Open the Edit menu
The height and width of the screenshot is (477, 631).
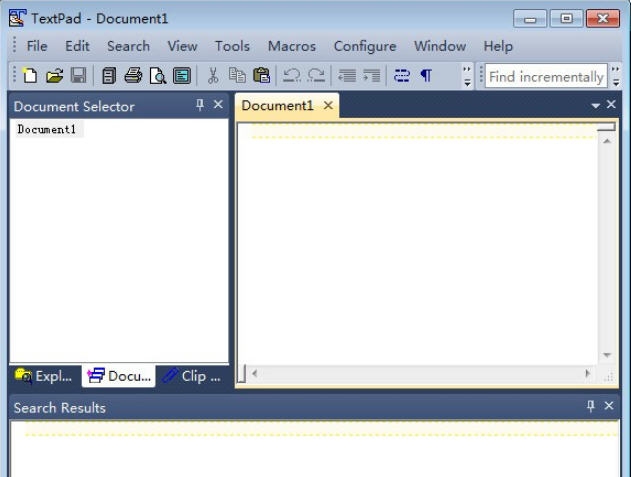pyautogui.click(x=77, y=46)
